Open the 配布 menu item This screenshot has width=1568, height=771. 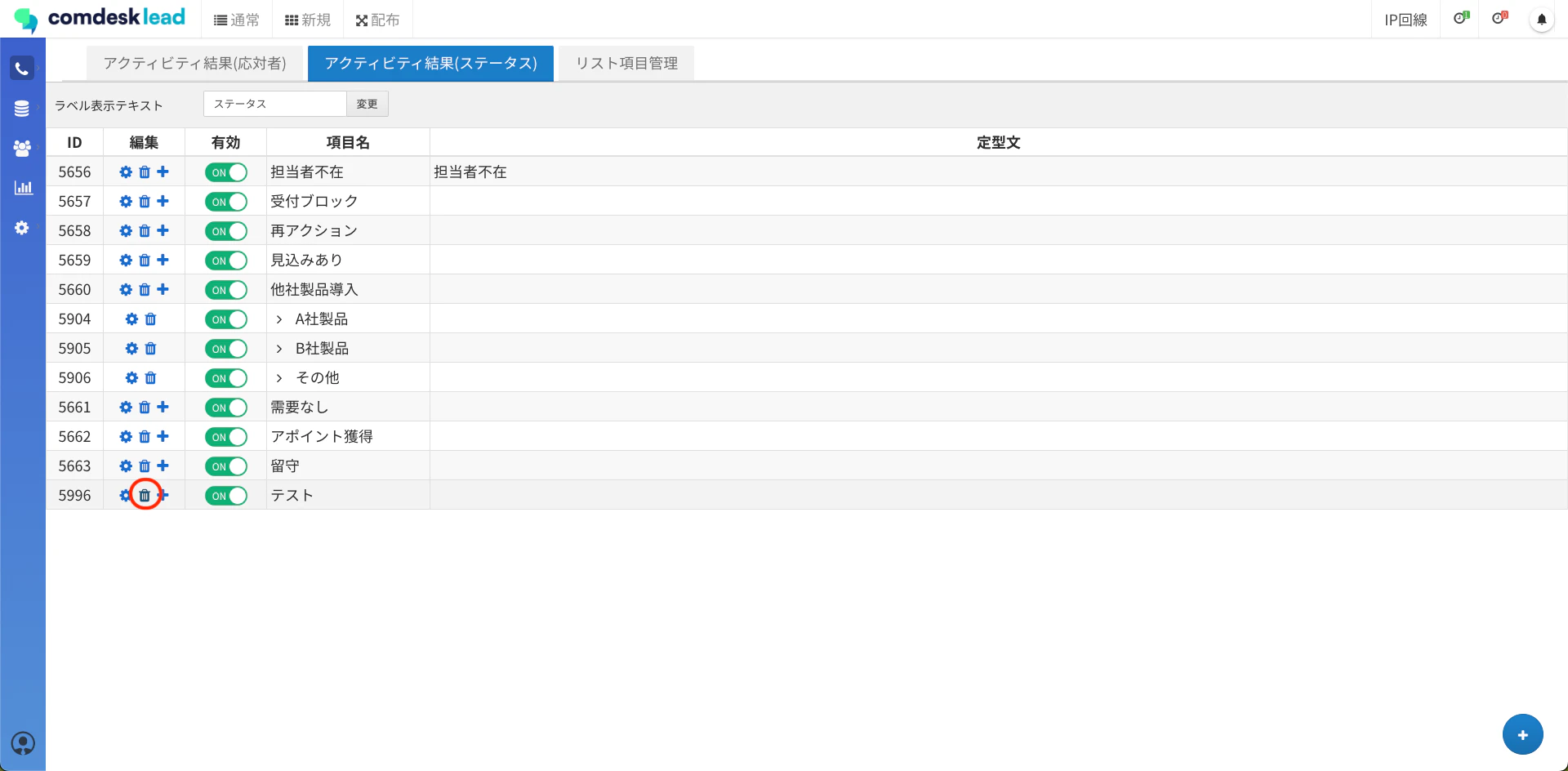pos(378,20)
